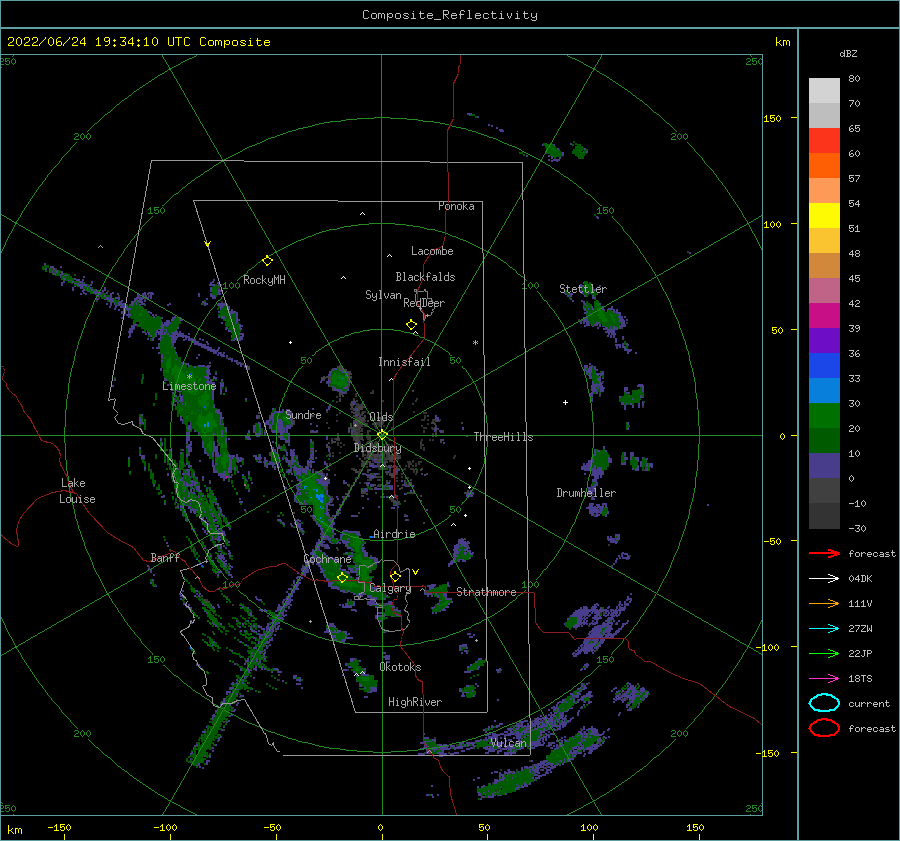The image size is (900, 841).
Task: Click the yellow radar site diamond at center
Action: pos(382,435)
